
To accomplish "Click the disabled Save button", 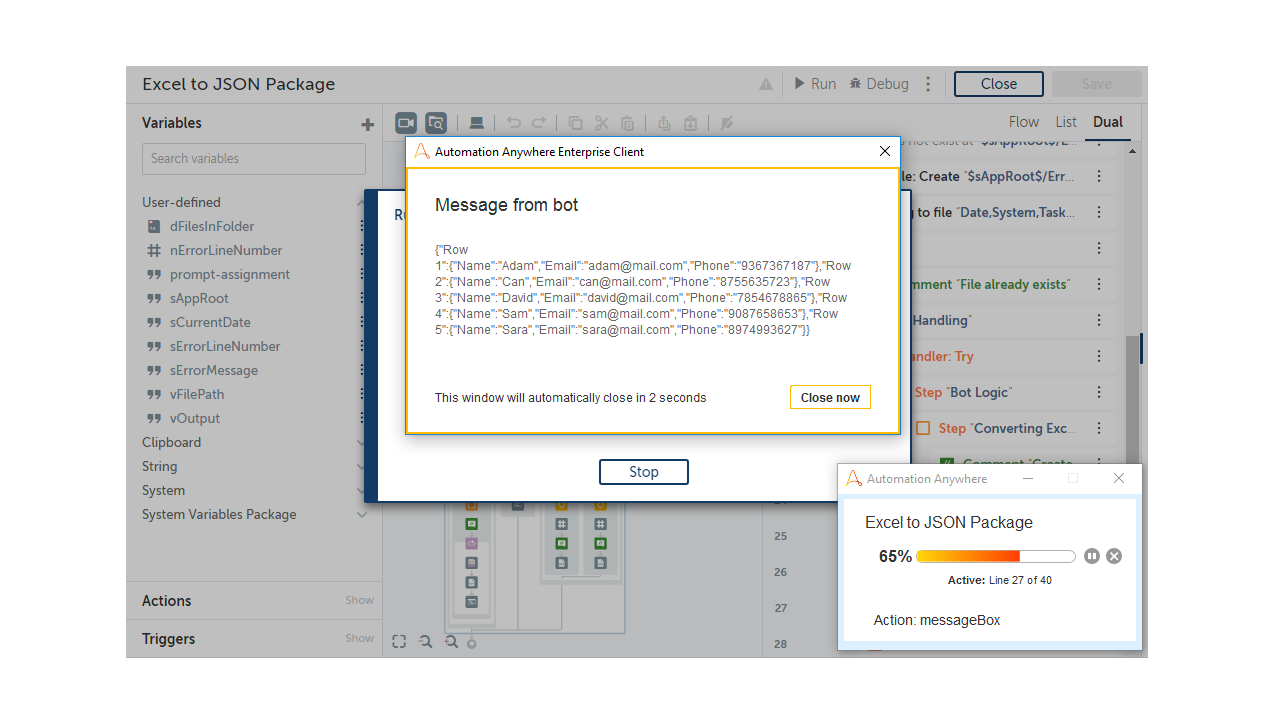I will tap(1097, 84).
